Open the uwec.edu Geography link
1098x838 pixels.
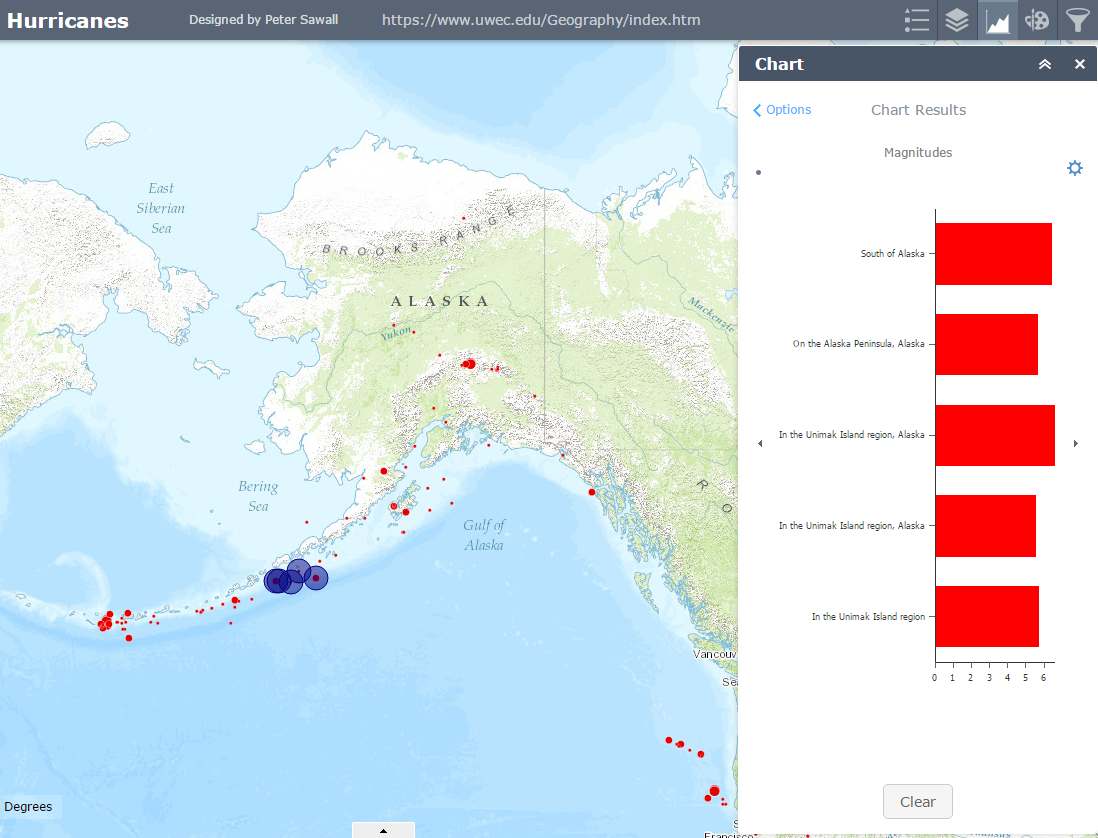coord(540,19)
